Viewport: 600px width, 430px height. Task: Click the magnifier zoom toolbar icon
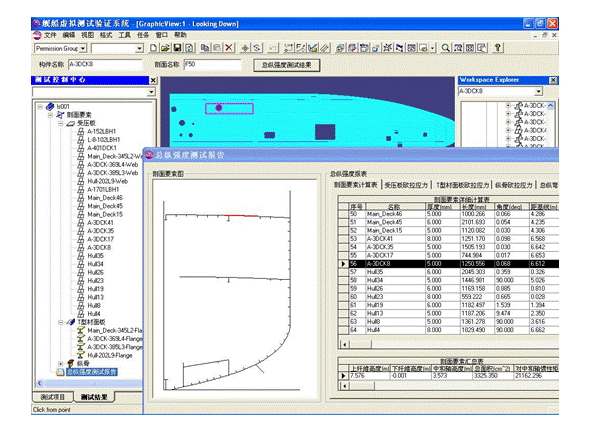point(444,47)
